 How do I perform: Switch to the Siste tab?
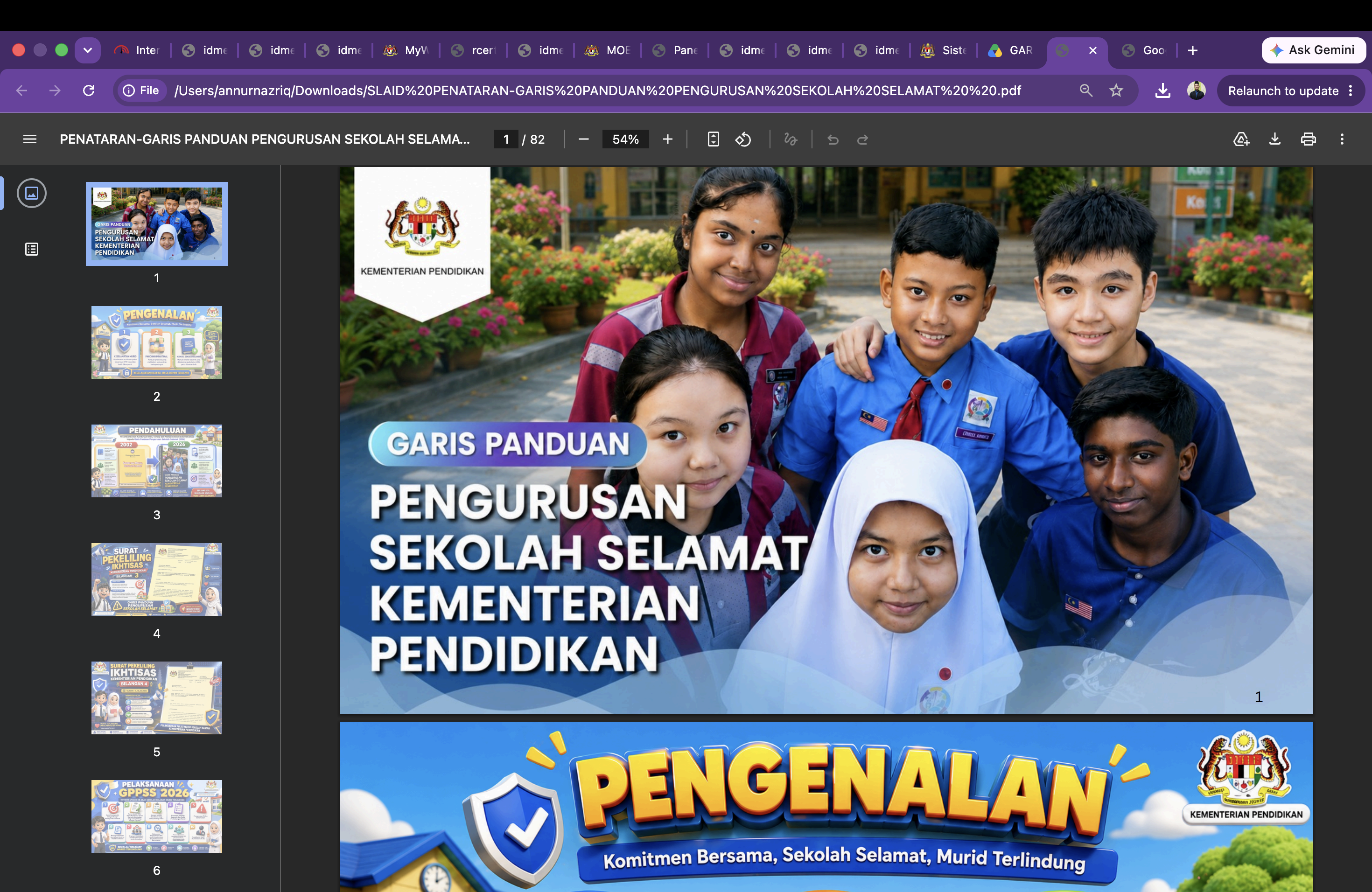pos(943,50)
